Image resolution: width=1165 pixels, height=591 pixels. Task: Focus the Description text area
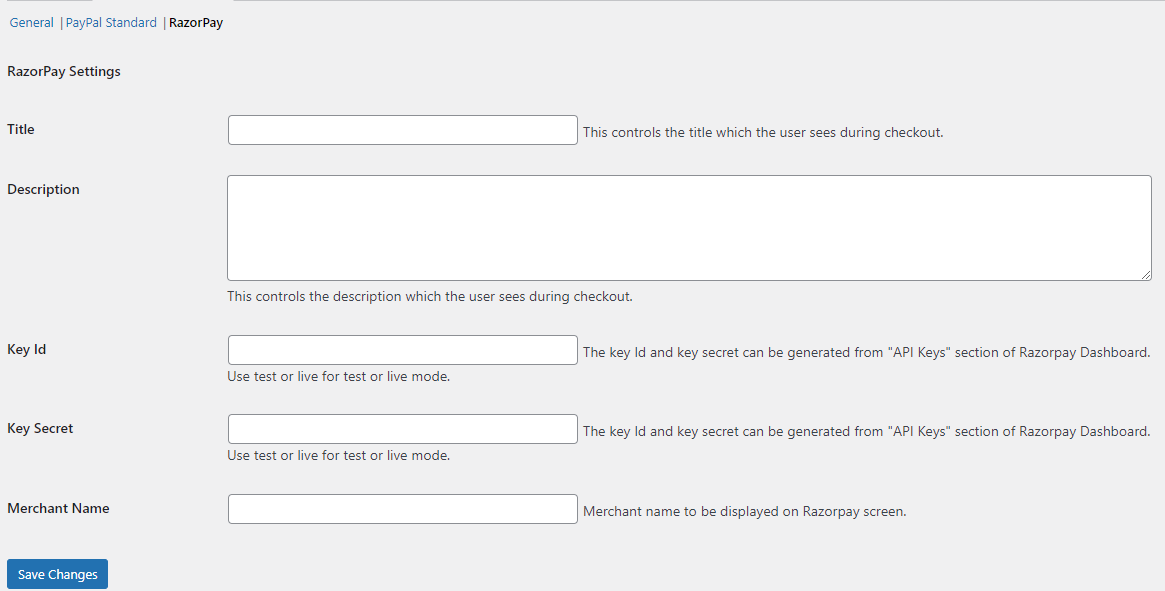[x=689, y=228]
